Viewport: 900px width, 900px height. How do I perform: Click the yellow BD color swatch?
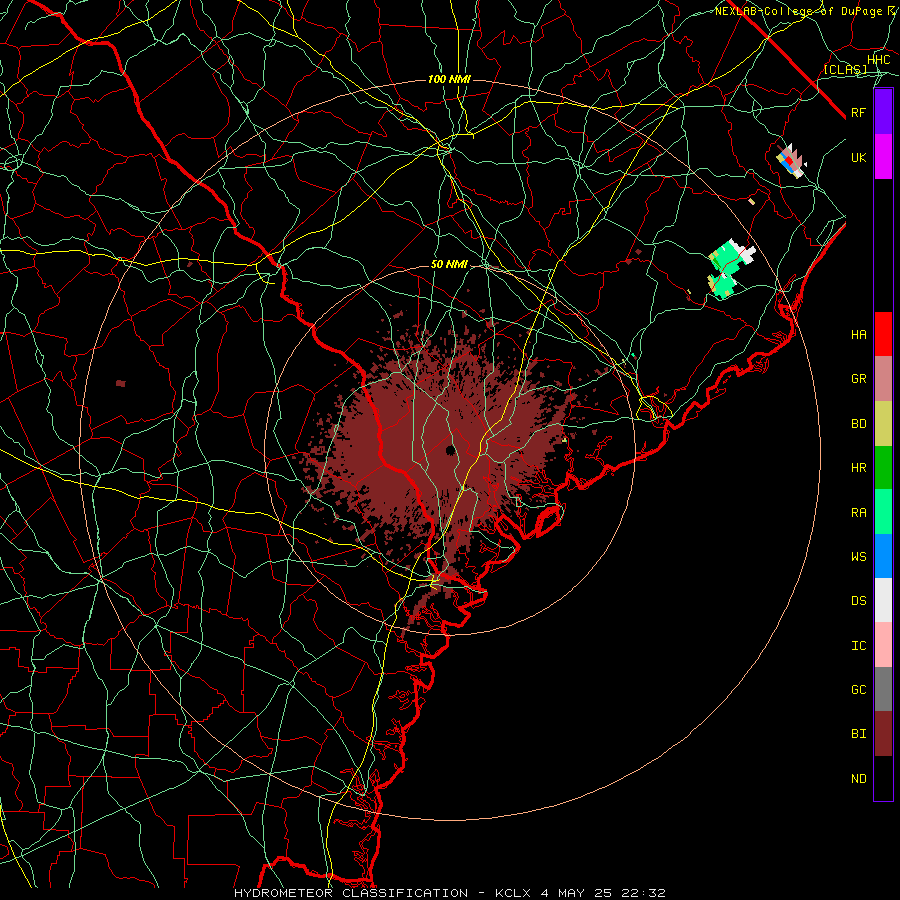pyautogui.click(x=883, y=424)
